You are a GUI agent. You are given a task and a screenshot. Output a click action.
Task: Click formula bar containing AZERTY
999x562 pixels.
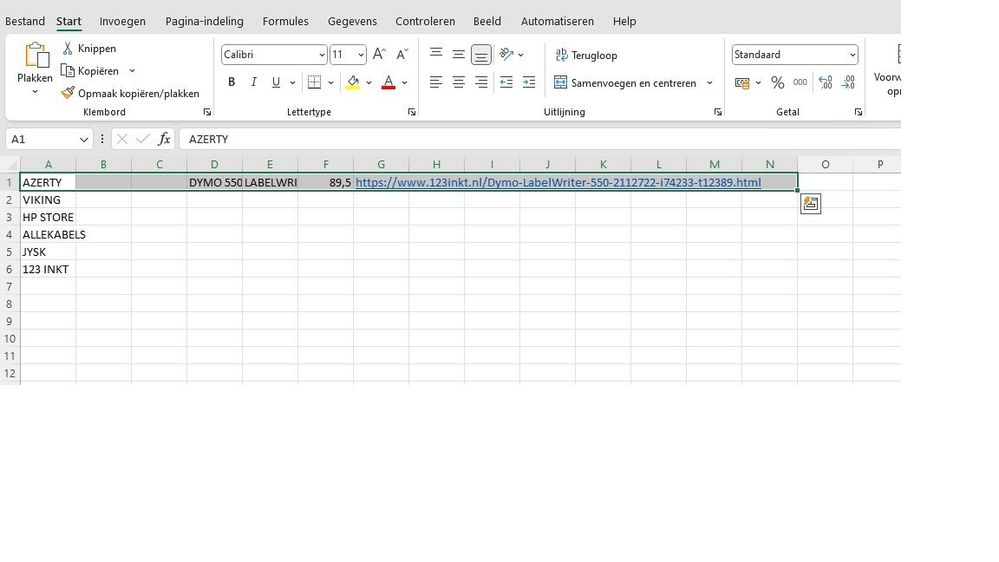pos(540,139)
